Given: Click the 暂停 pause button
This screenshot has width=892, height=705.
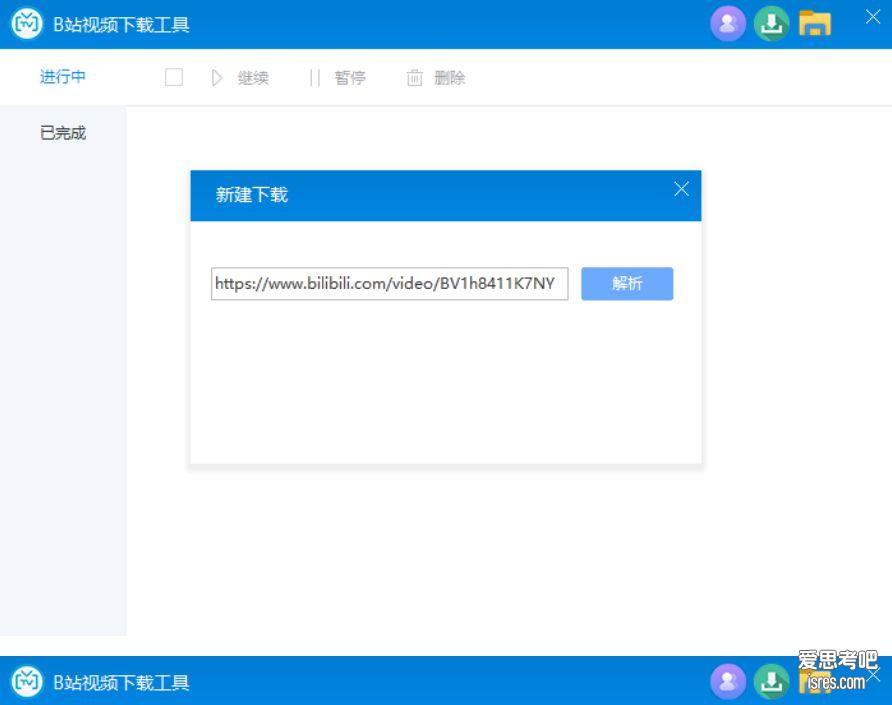Looking at the screenshot, I should (x=337, y=78).
